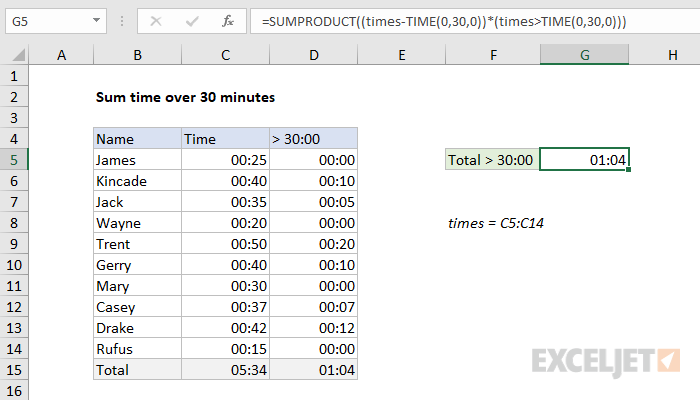Select Kincade's time cell 00:40
Image resolution: width=700 pixels, height=400 pixels.
(x=225, y=181)
